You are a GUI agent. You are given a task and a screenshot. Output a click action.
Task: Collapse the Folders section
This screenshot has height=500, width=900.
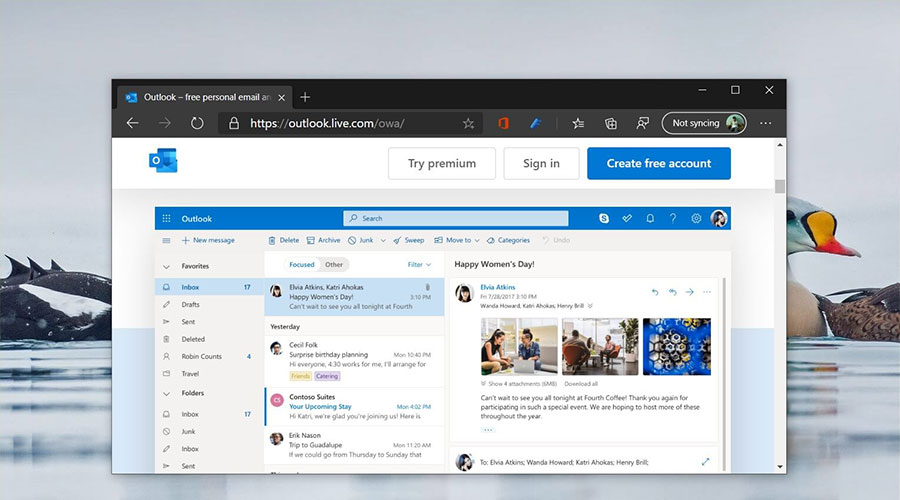point(166,394)
